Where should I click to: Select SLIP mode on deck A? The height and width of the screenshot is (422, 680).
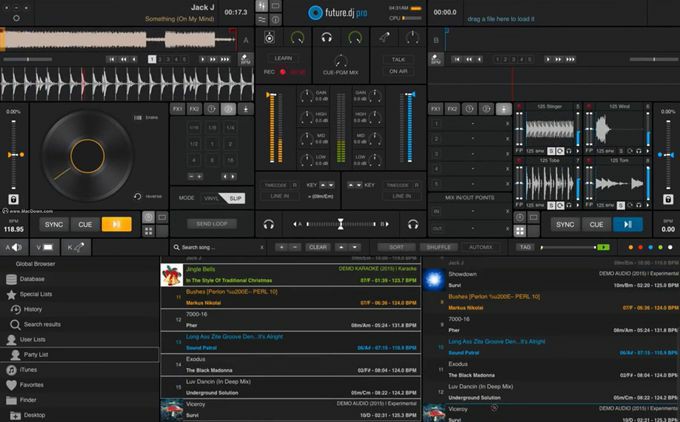(x=235, y=198)
